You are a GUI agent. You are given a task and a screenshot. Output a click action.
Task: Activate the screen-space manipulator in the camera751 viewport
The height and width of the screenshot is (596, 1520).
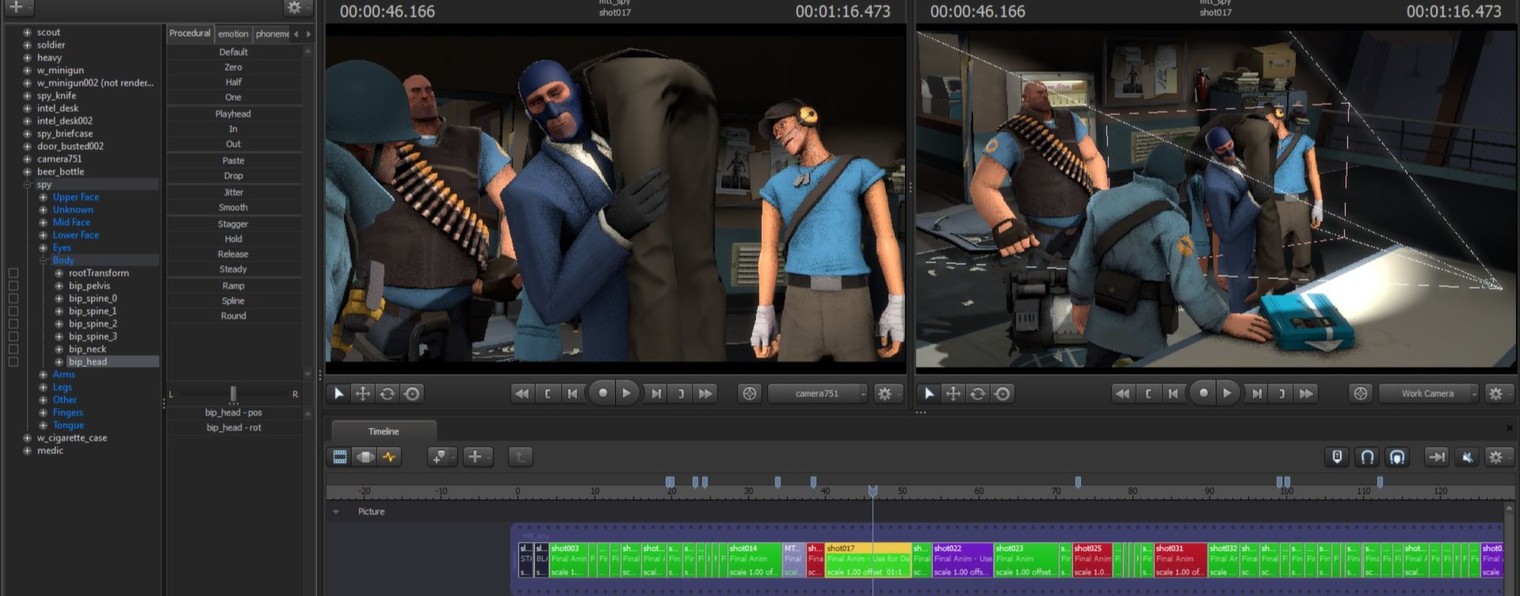click(x=411, y=394)
